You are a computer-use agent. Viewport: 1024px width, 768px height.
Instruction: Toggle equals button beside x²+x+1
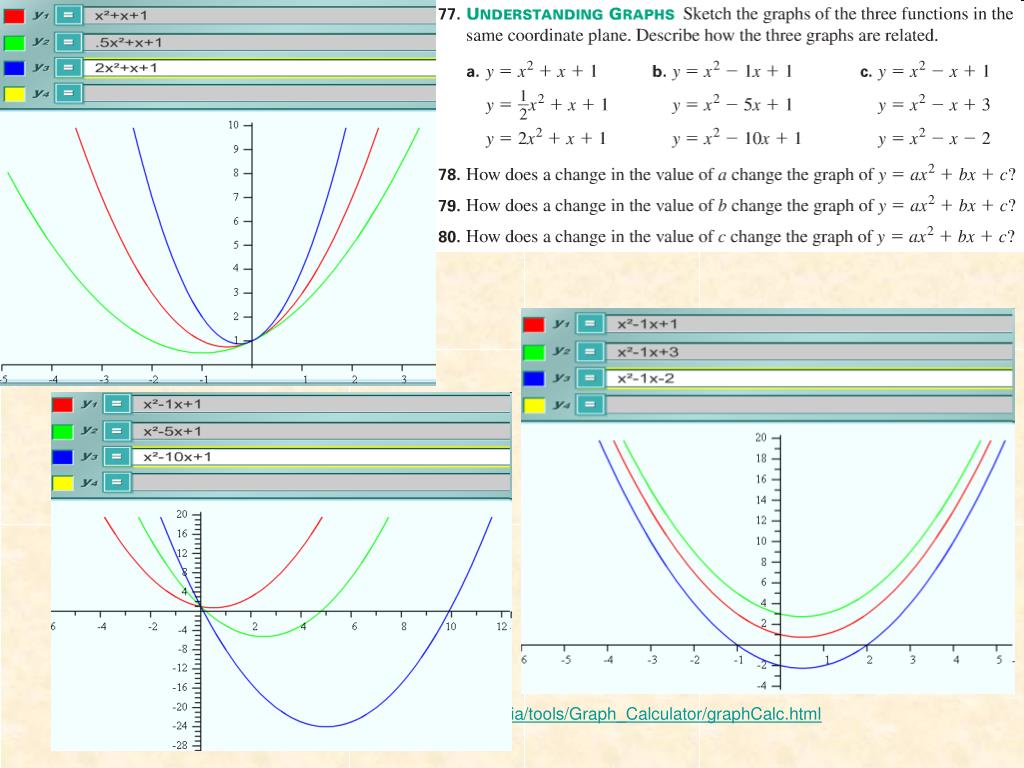click(68, 15)
